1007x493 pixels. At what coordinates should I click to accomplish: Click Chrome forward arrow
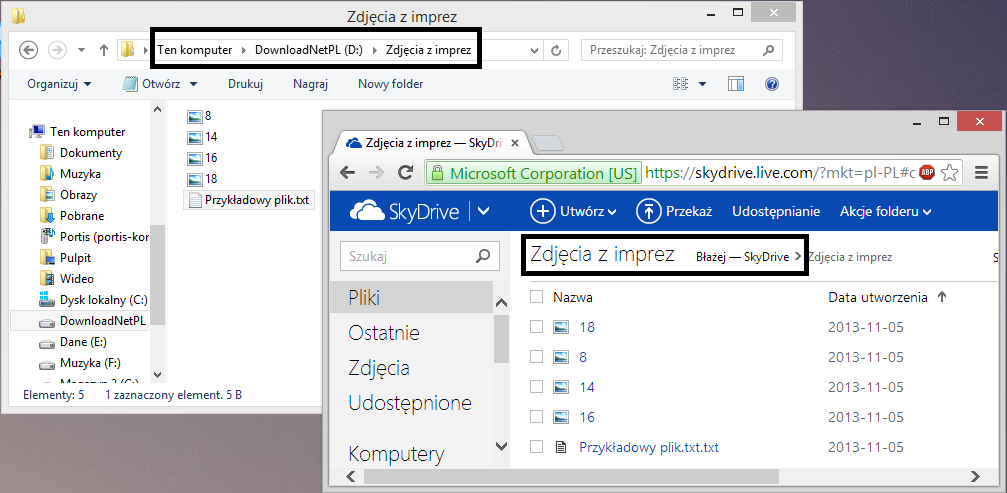click(377, 173)
